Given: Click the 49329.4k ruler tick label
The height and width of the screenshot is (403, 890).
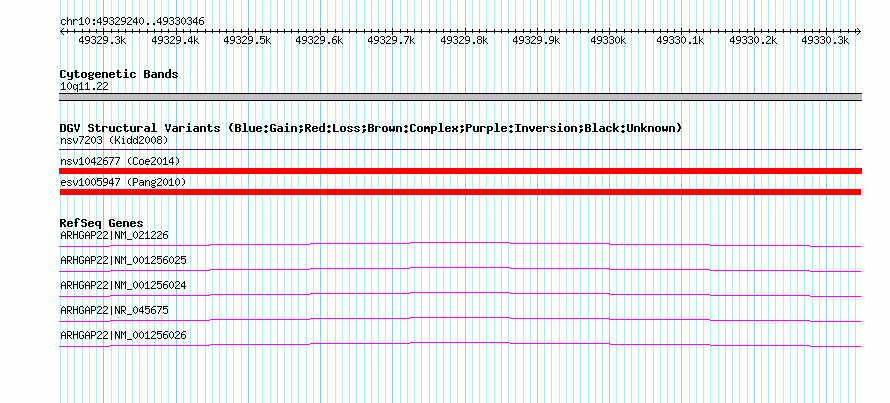Looking at the screenshot, I should click(x=175, y=40).
